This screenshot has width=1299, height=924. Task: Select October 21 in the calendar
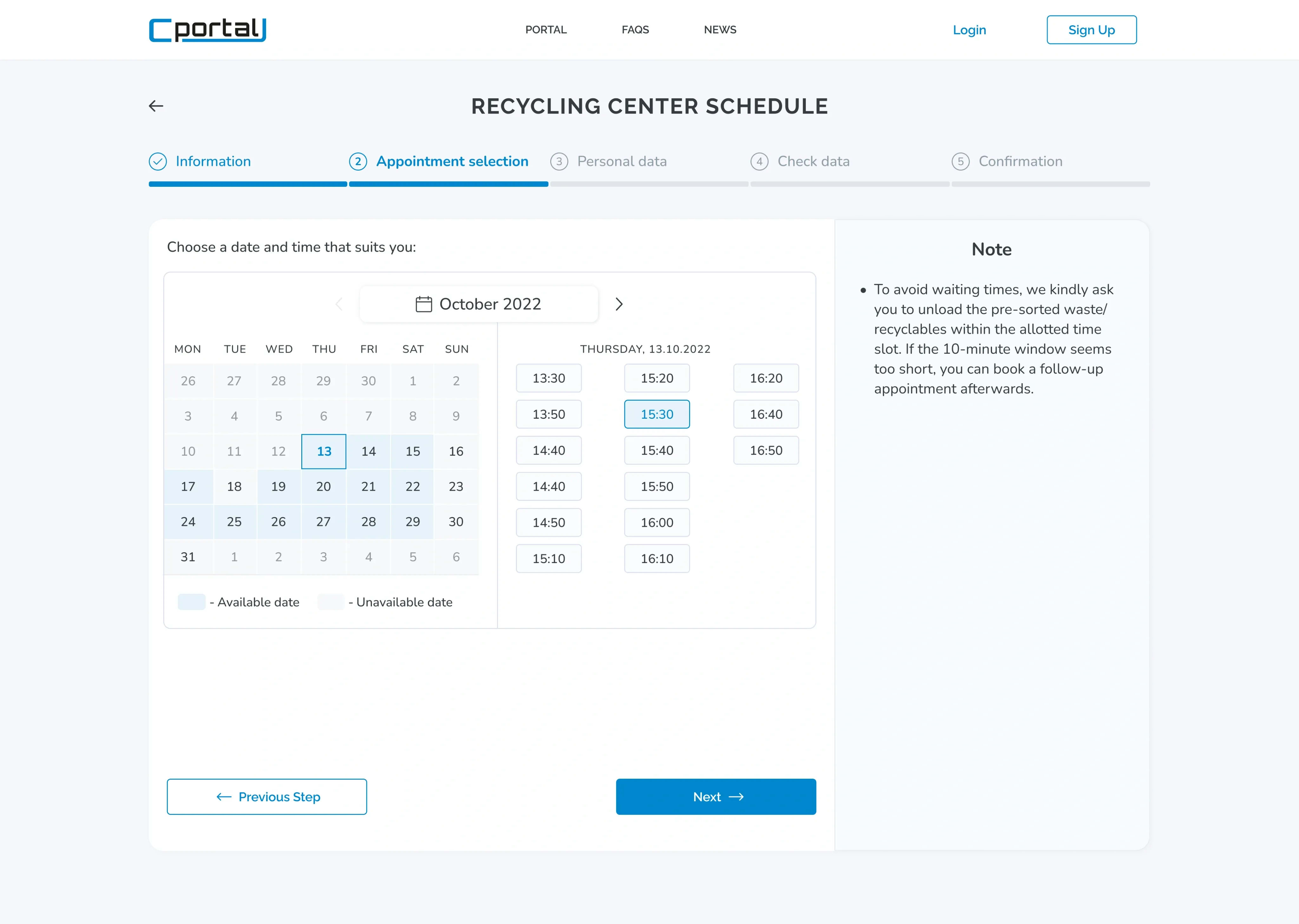[369, 487]
